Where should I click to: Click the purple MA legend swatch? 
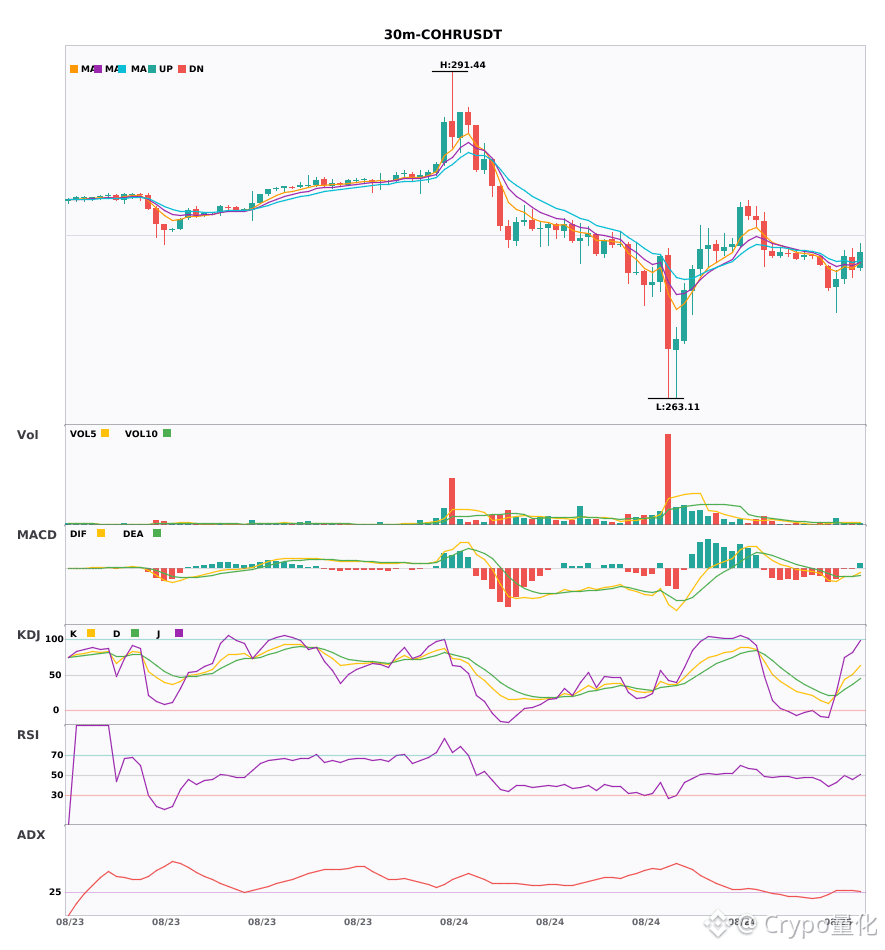(x=98, y=69)
